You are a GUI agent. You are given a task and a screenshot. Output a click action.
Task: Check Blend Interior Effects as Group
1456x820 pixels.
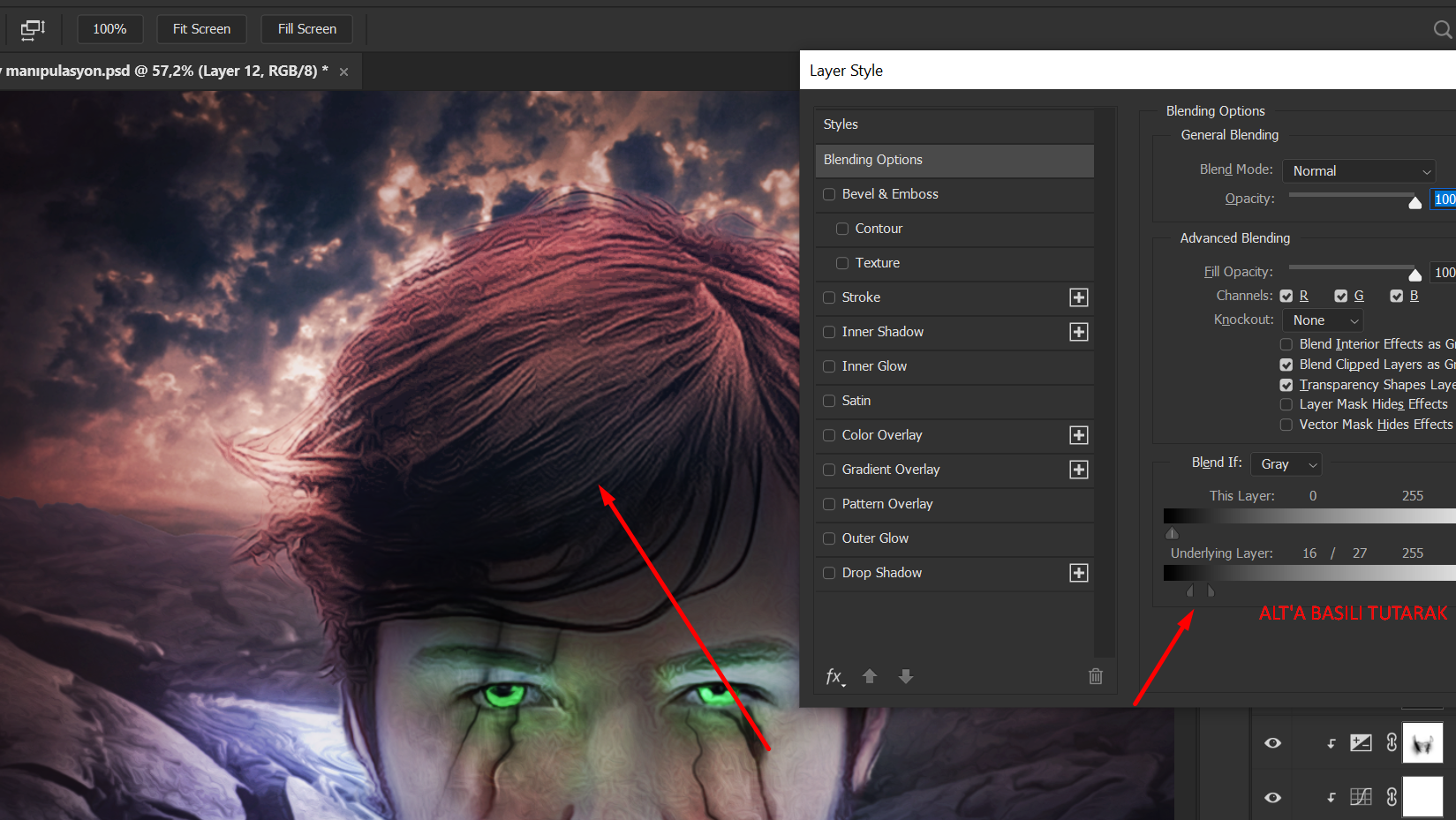point(1286,344)
